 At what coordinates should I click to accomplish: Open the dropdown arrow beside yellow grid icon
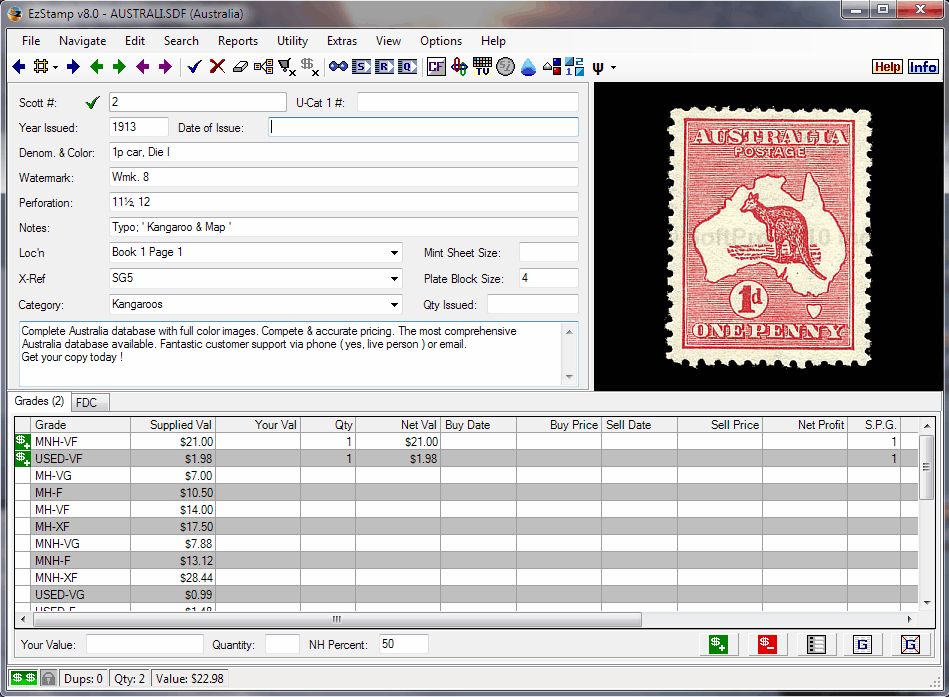[55, 67]
